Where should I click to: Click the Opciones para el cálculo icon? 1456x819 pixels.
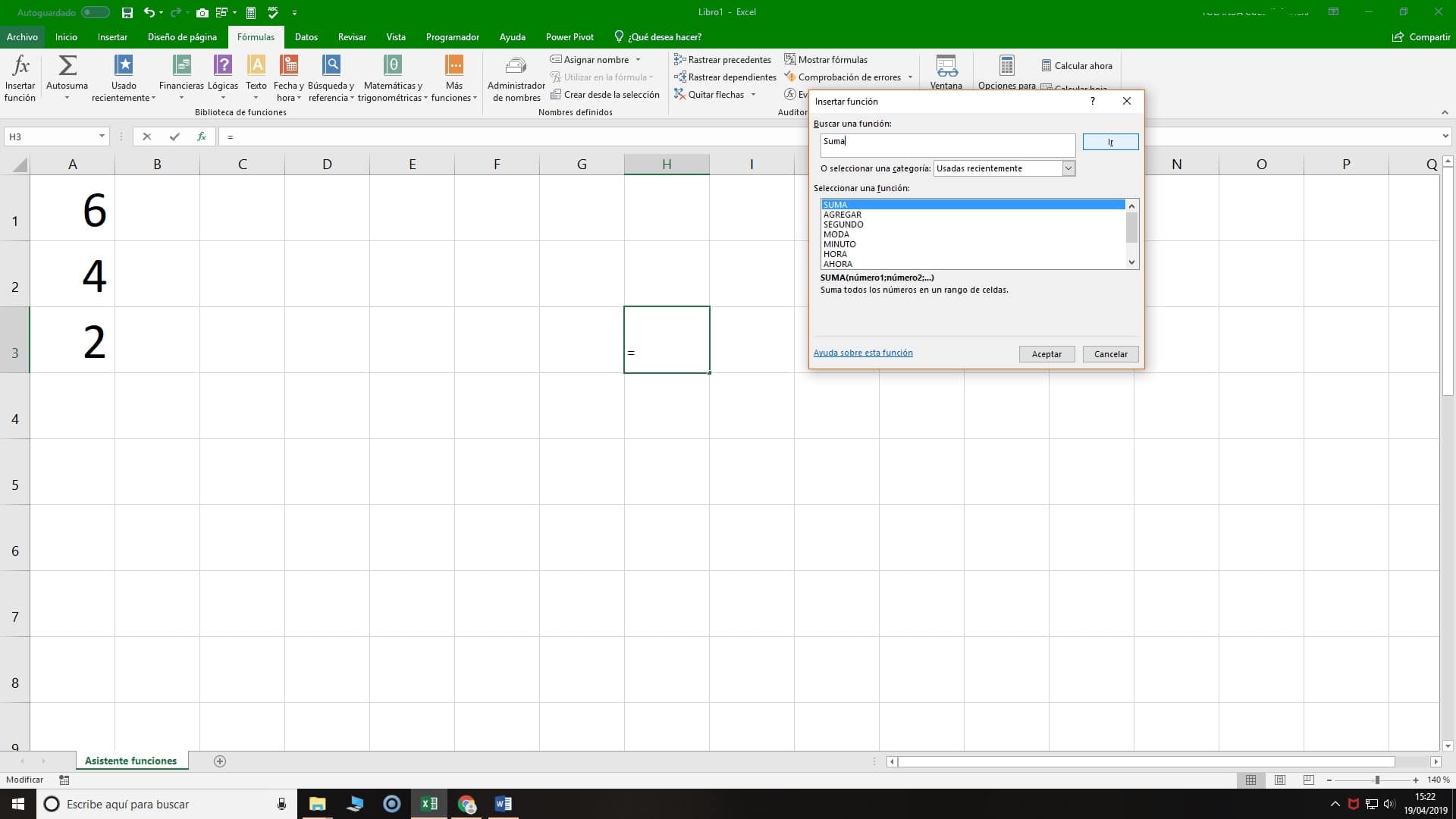coord(1006,67)
